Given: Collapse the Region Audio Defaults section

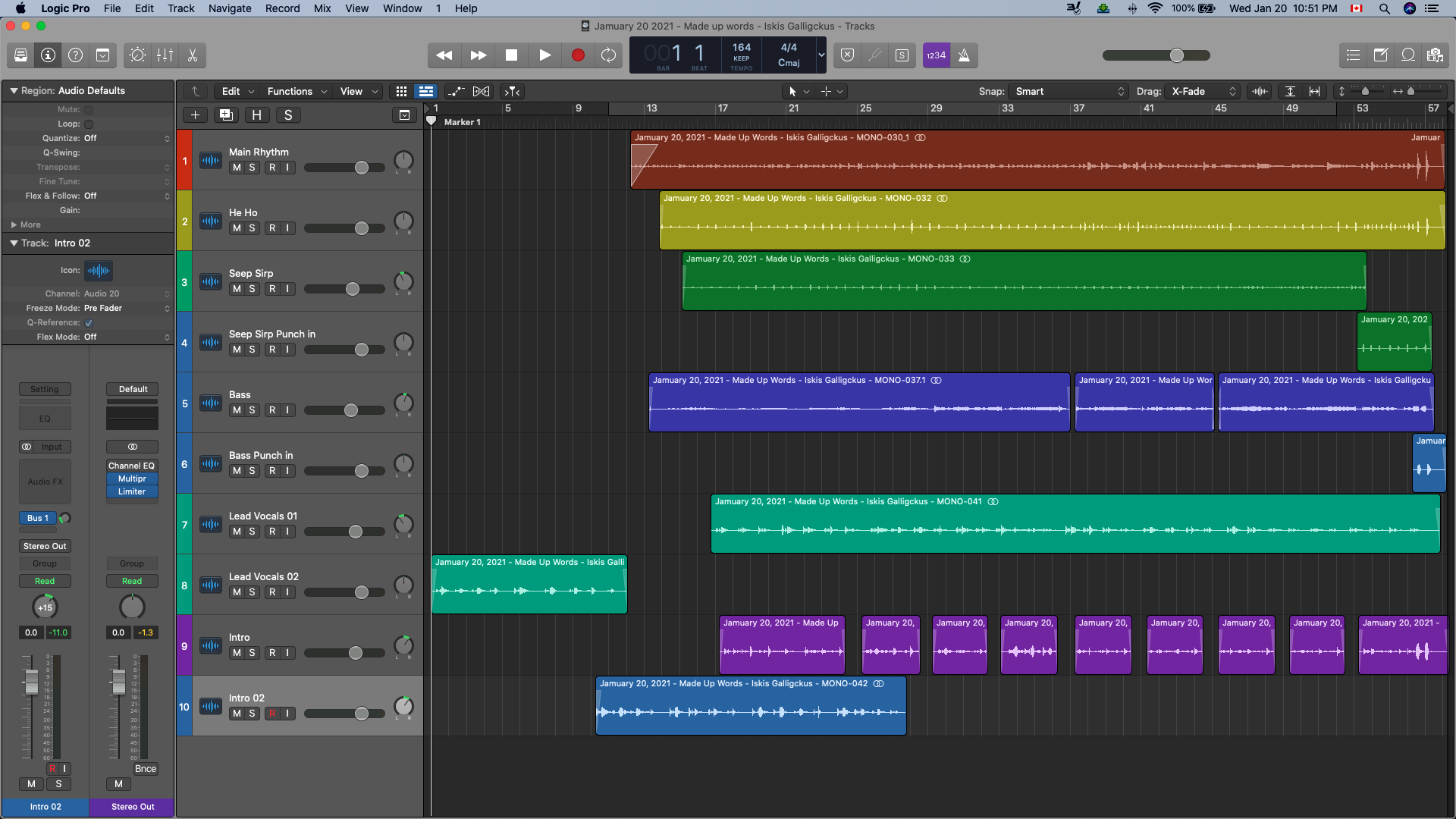Looking at the screenshot, I should pyautogui.click(x=14, y=91).
